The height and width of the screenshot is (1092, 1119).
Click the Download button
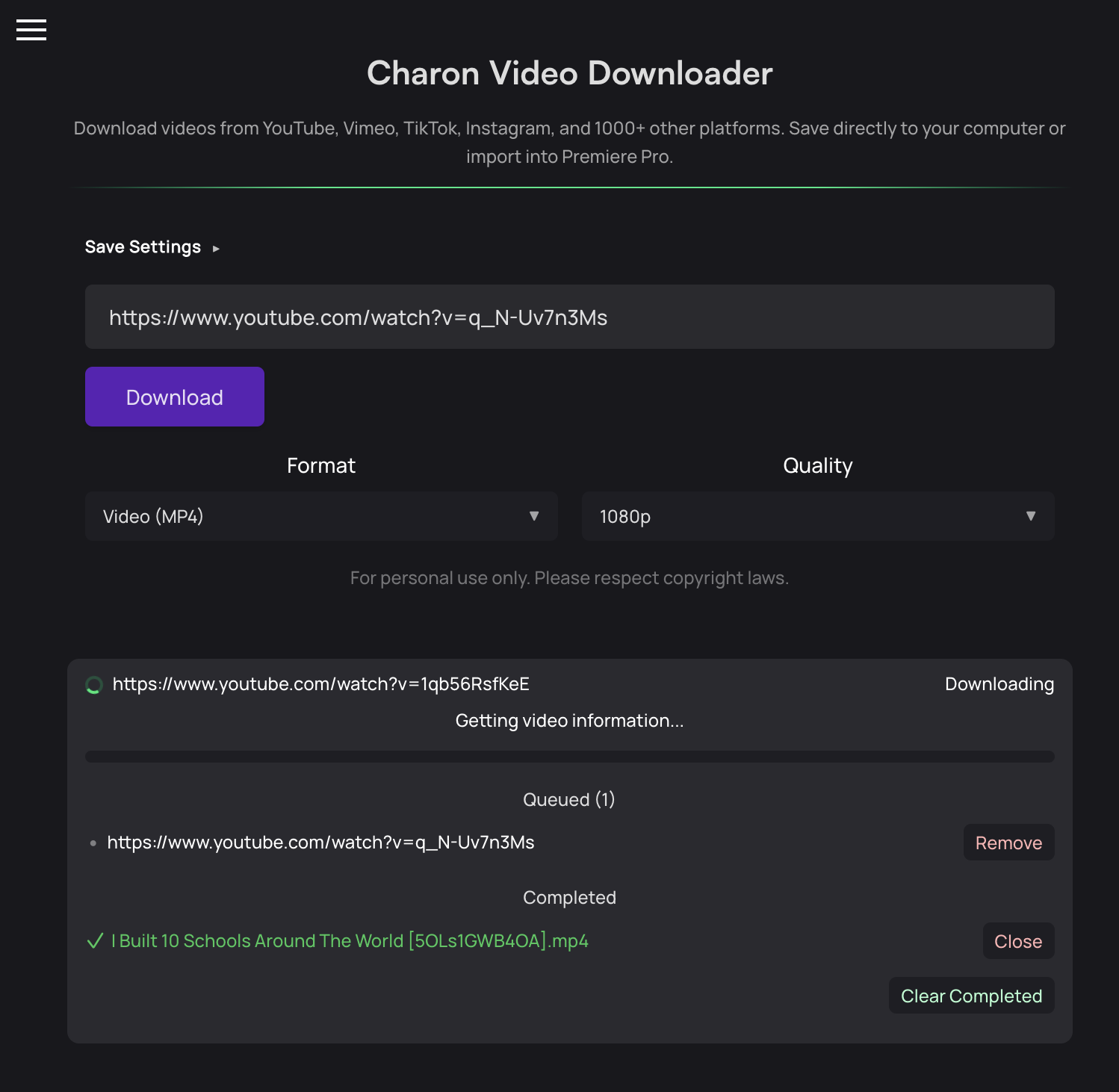pos(174,397)
